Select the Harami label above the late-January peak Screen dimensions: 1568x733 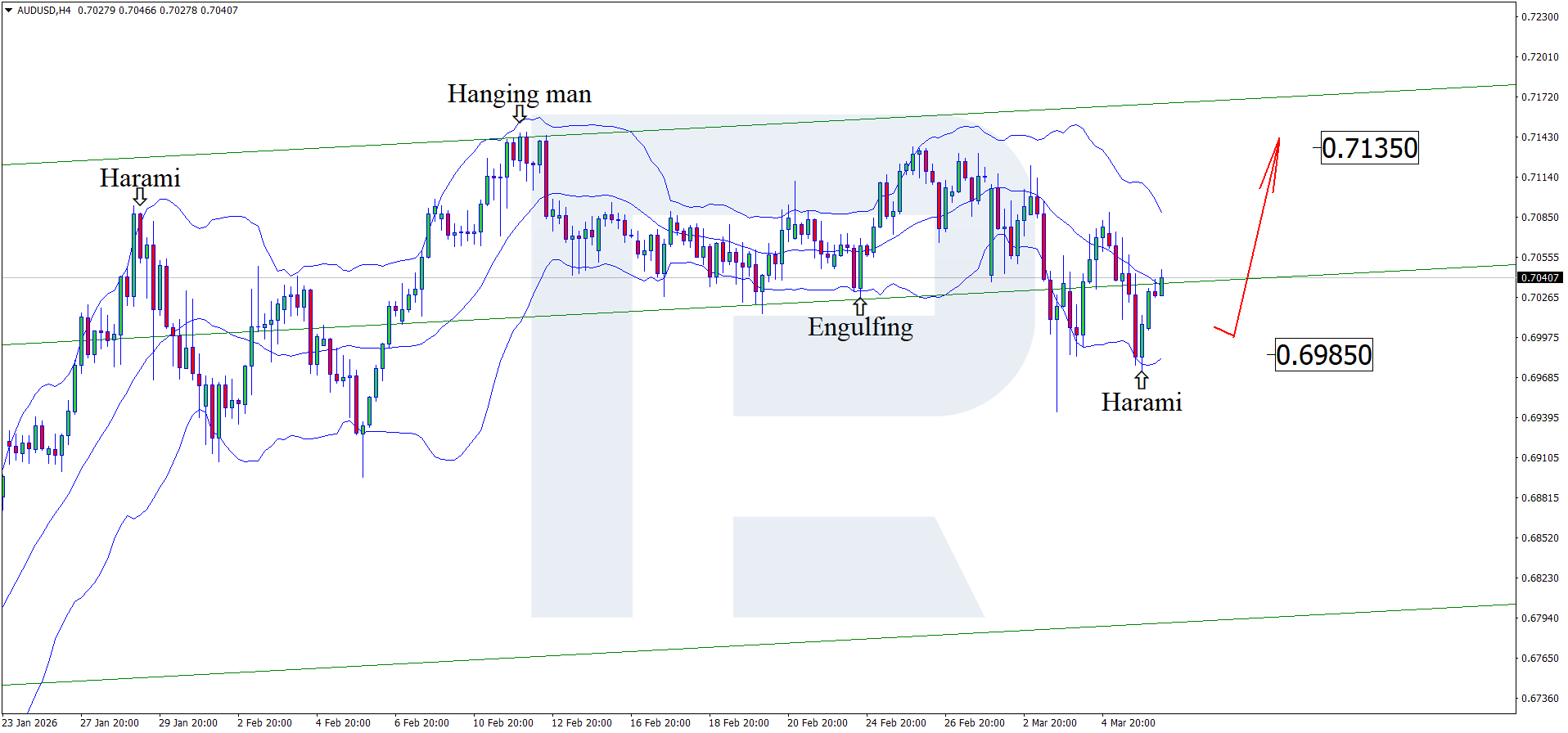click(140, 178)
